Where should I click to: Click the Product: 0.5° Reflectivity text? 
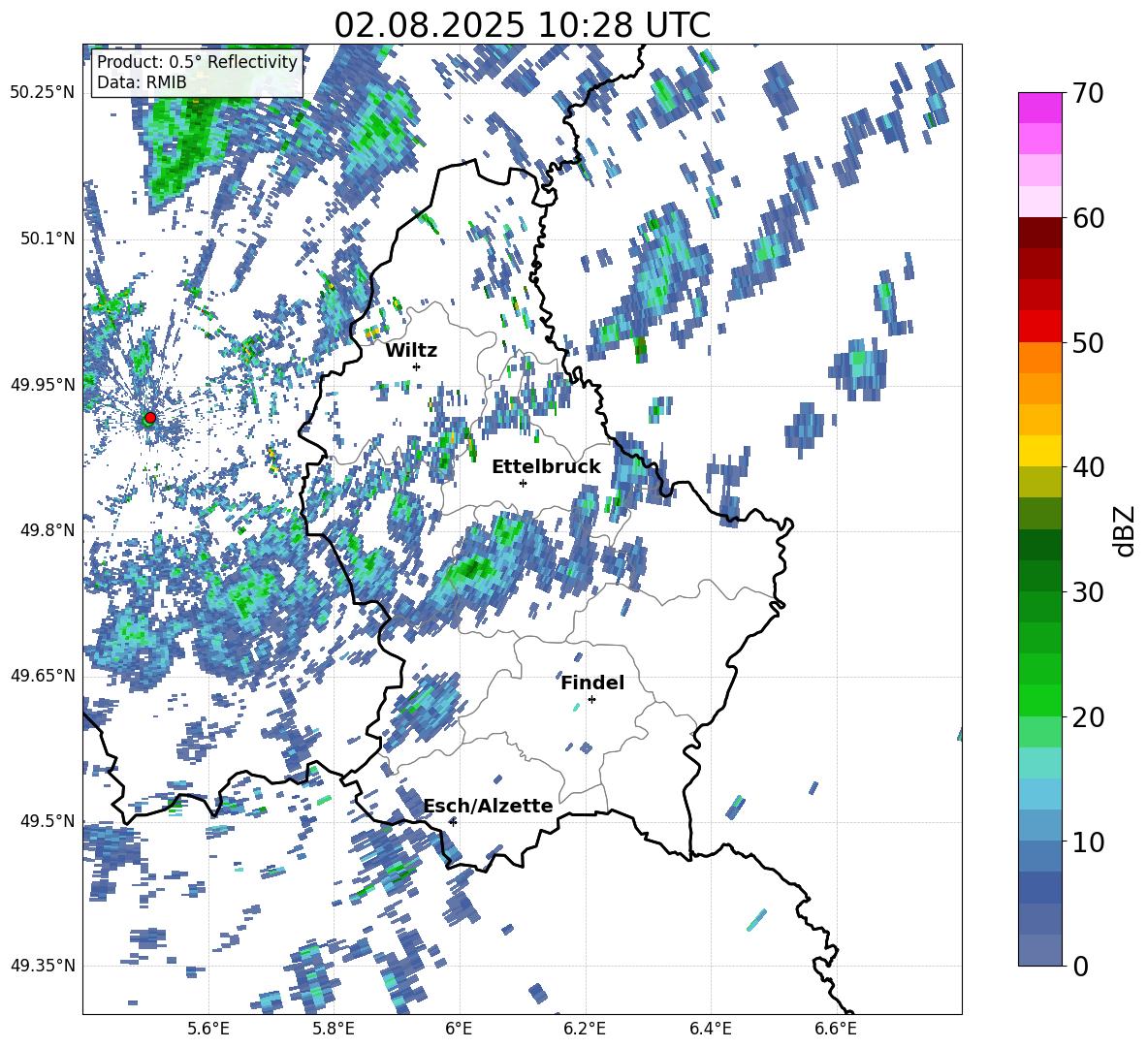pos(198,62)
